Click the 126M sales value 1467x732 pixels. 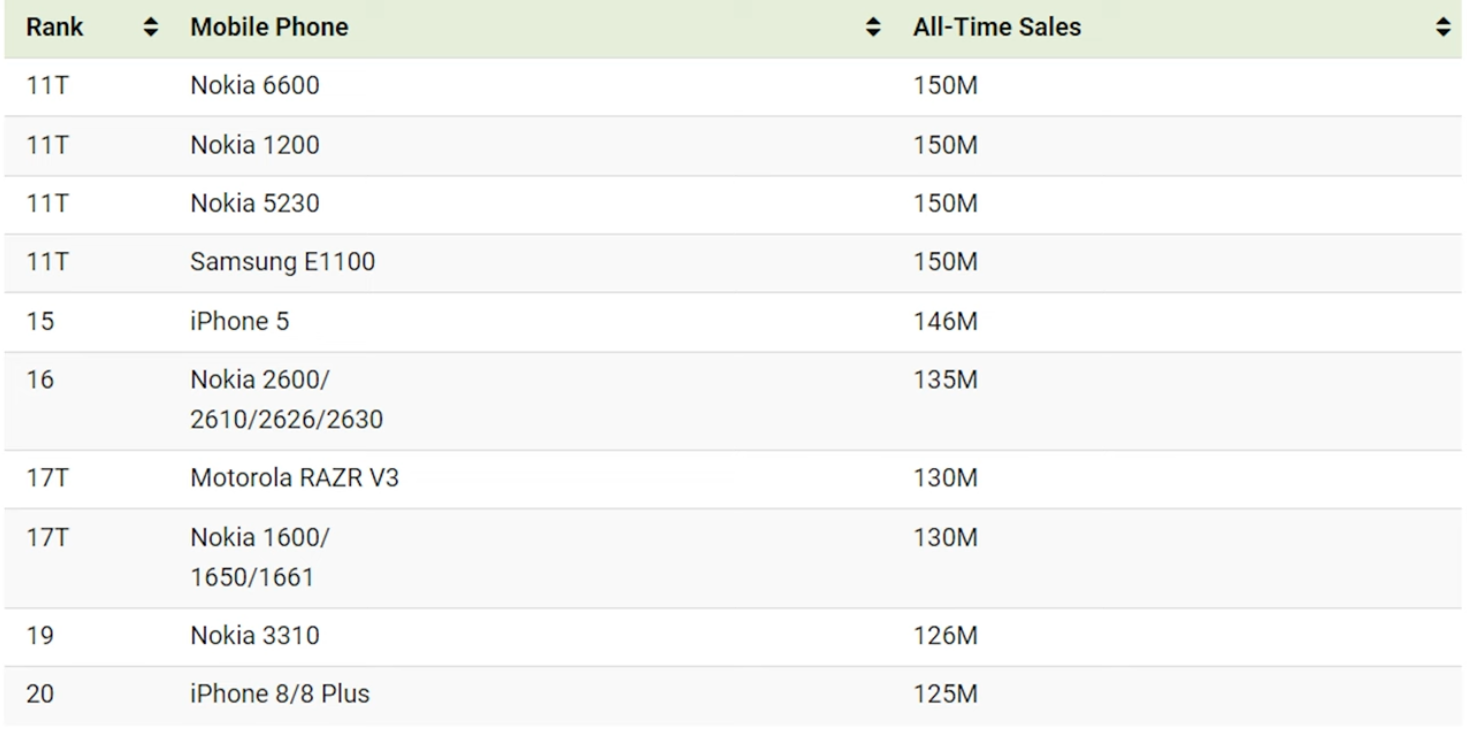pos(945,636)
